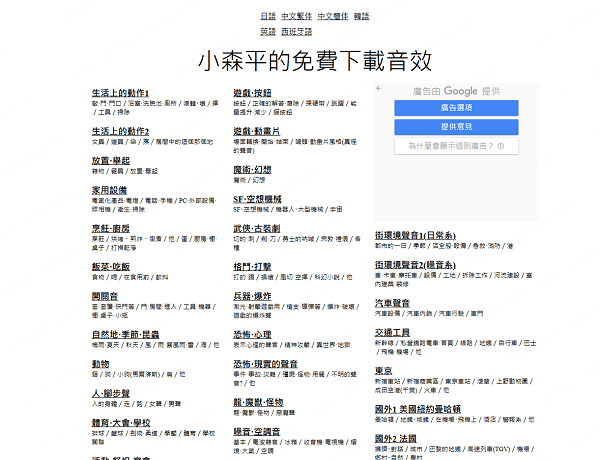Open the 遊戲·動畫片 category
Viewport: 600px width, 460px height.
coord(256,131)
